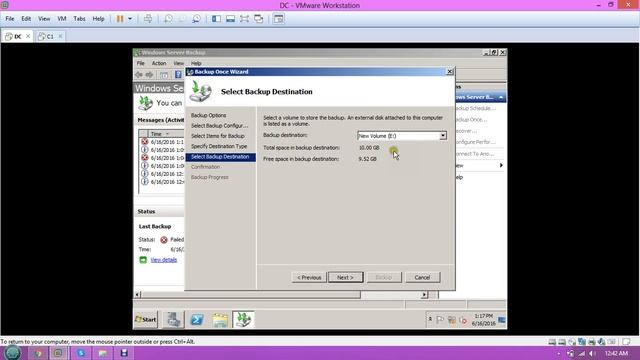Click the host volume speaker tray icon

pyautogui.click(x=592, y=353)
